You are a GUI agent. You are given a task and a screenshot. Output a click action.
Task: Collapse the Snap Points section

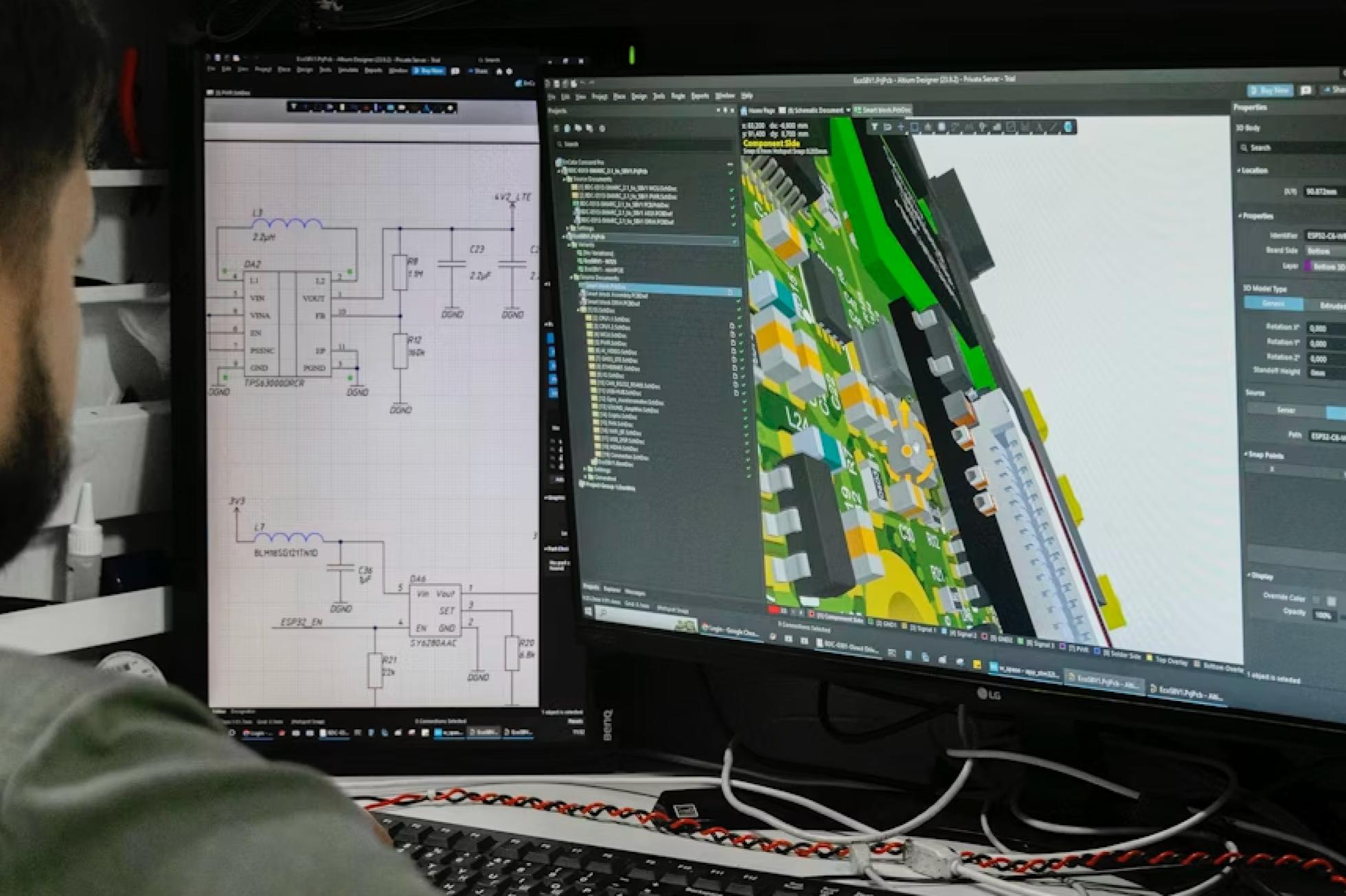tap(1246, 455)
